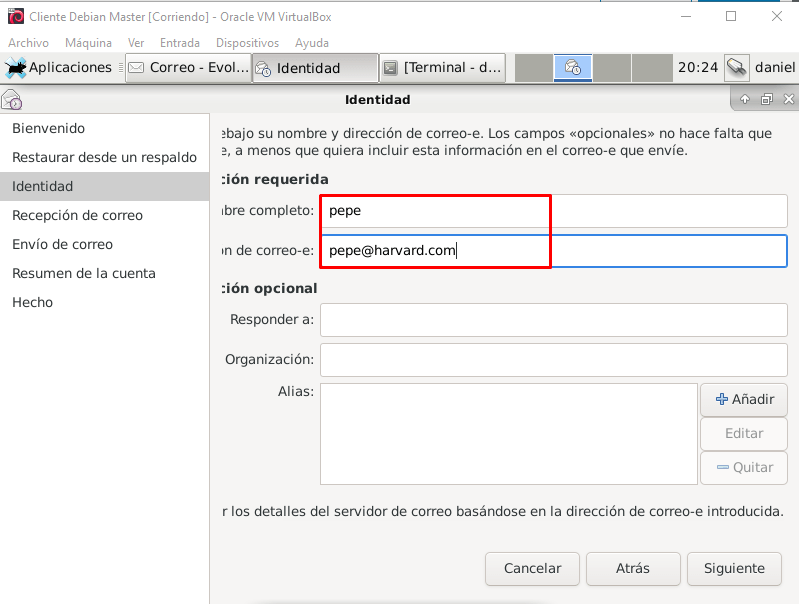Open the Dispositivos menu
799x604 pixels.
pos(247,43)
